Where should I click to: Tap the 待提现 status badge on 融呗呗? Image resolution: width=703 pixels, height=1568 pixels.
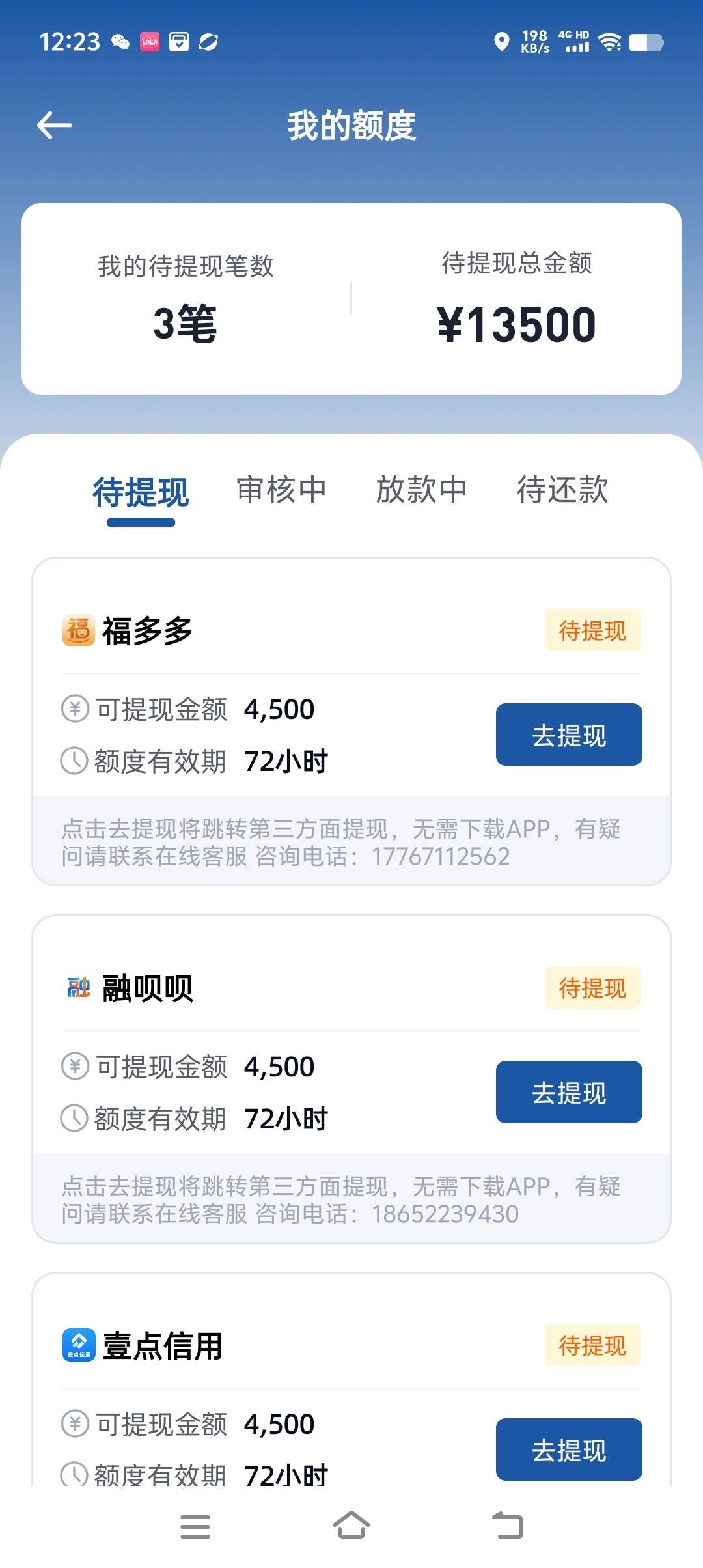[x=592, y=988]
